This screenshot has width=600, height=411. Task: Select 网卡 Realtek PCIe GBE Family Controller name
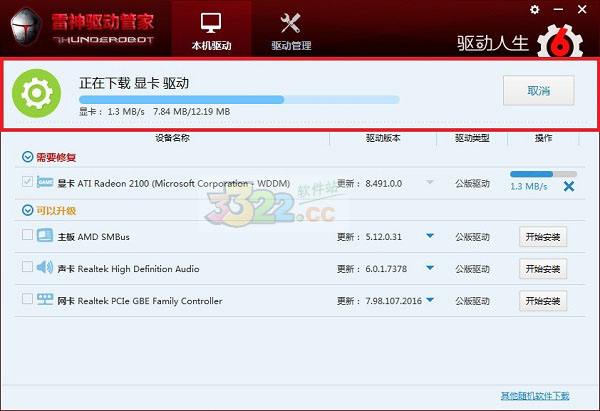[x=140, y=301]
